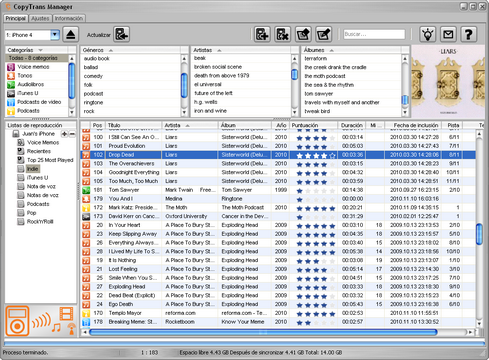Select artist 'iron and wine'

210,111
